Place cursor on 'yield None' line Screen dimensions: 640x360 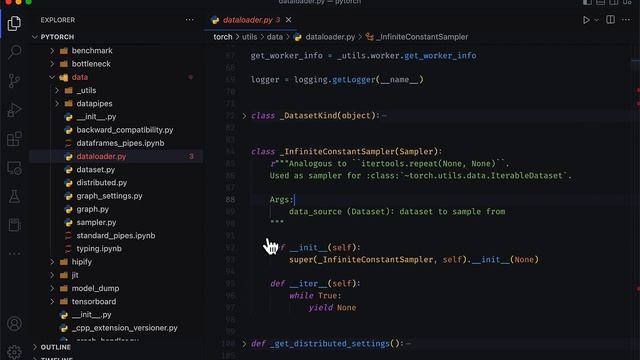(332, 307)
